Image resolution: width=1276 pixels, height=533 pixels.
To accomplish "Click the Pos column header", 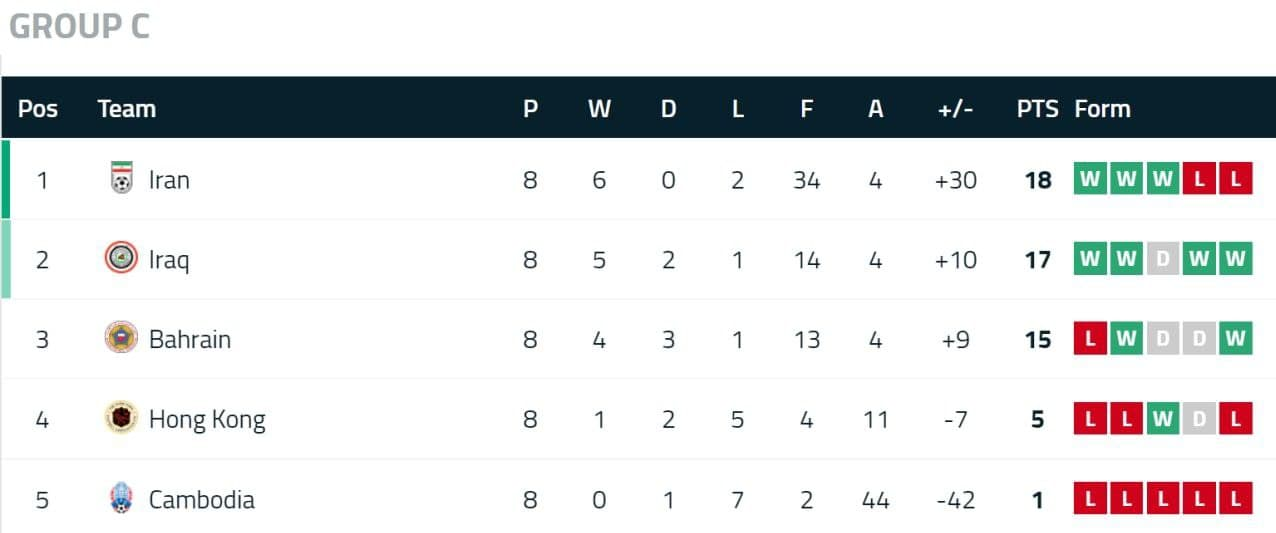I will [x=38, y=109].
